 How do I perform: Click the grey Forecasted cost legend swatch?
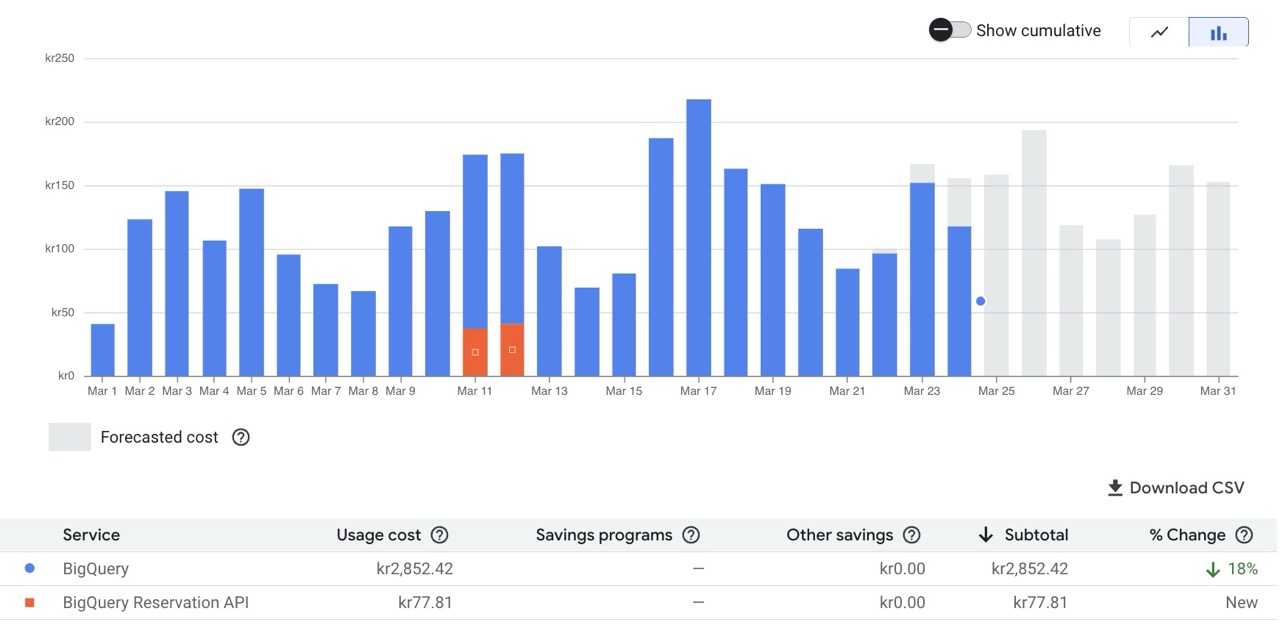pyautogui.click(x=69, y=437)
